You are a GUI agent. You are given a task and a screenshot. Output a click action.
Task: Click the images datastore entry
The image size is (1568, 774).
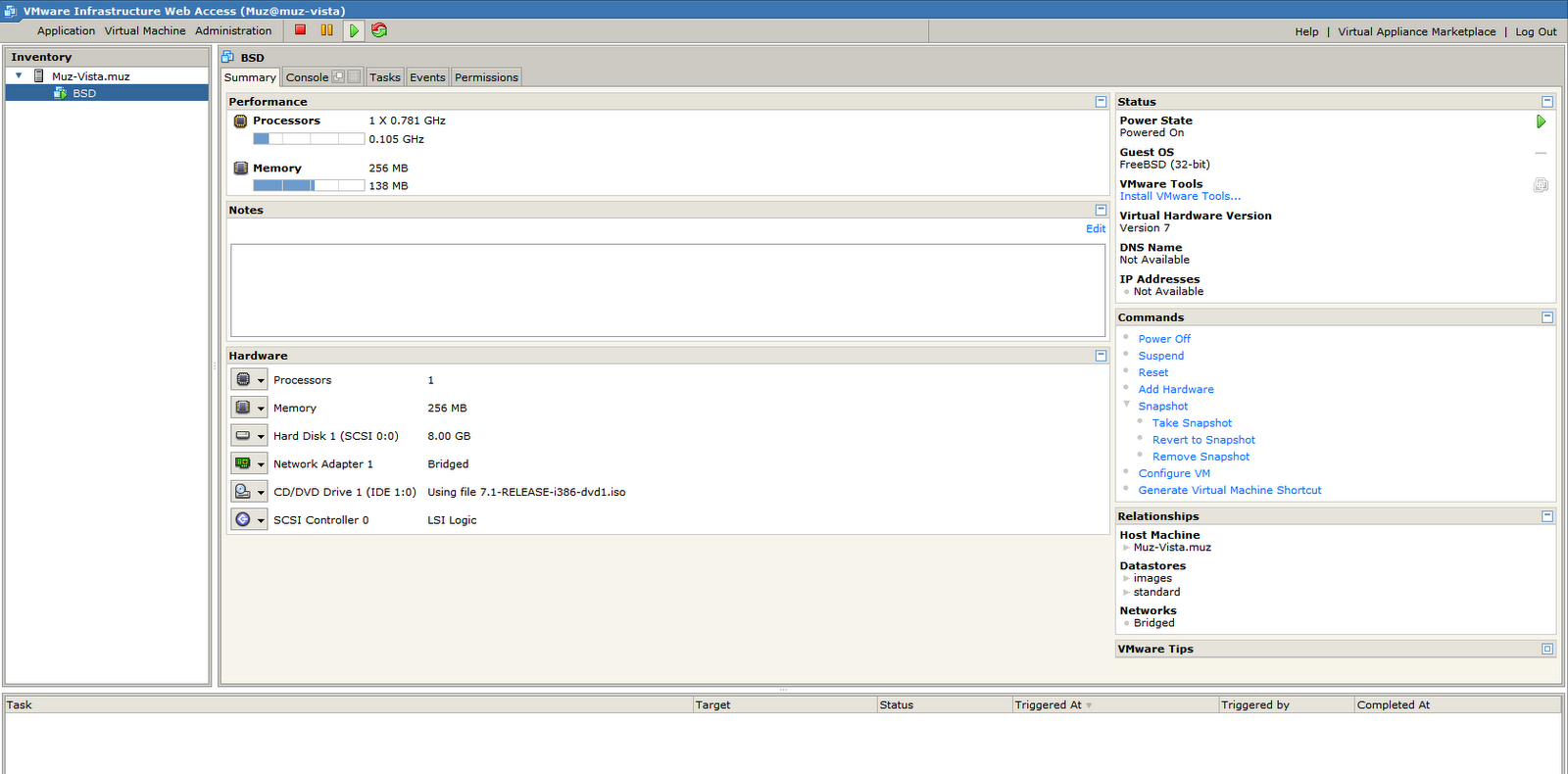pos(1152,578)
